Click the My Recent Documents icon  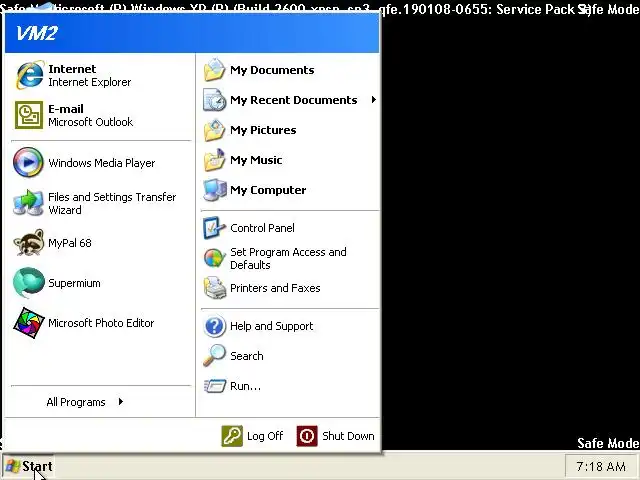pos(214,100)
